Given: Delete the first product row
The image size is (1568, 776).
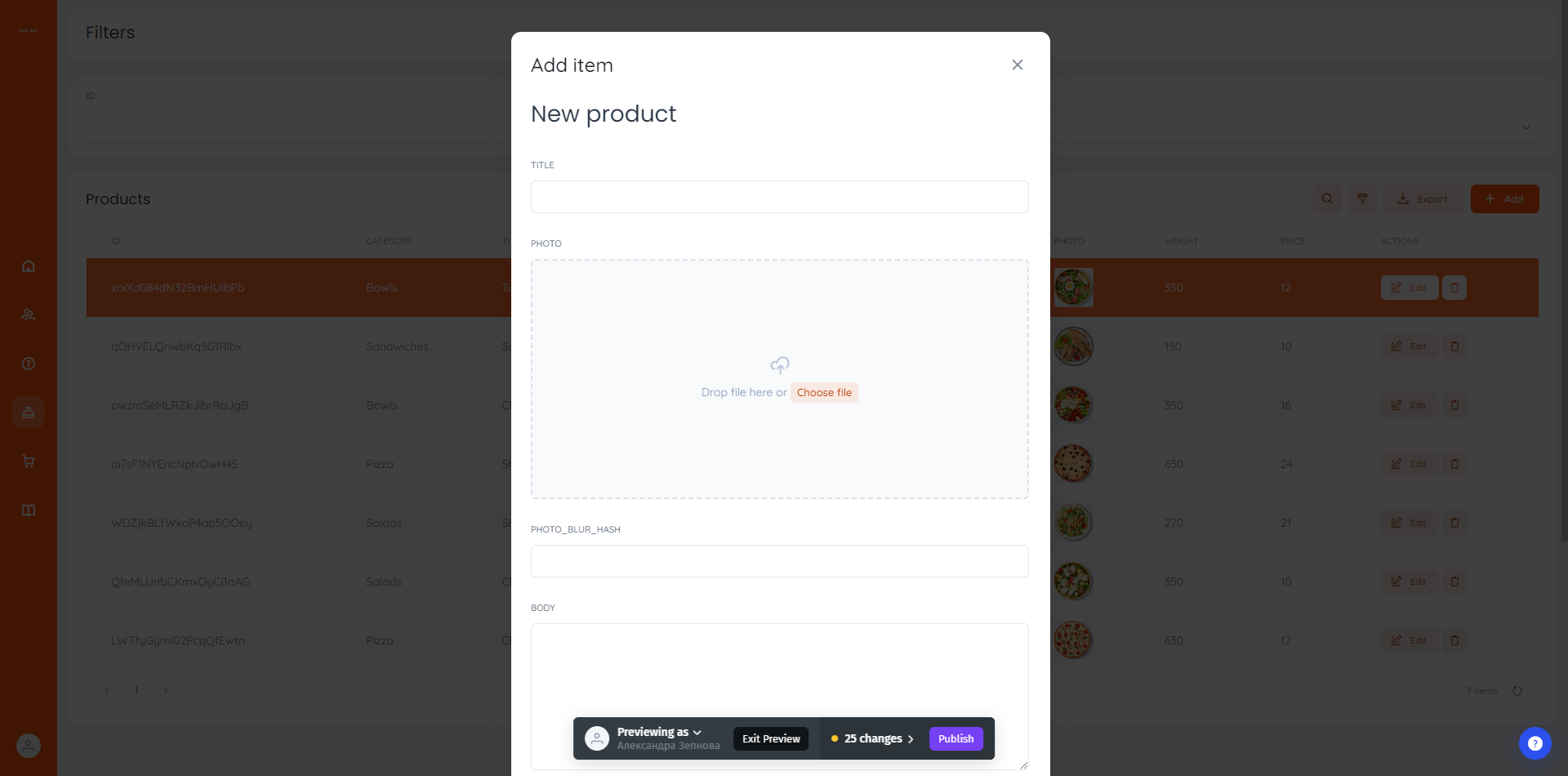Looking at the screenshot, I should [1454, 288].
